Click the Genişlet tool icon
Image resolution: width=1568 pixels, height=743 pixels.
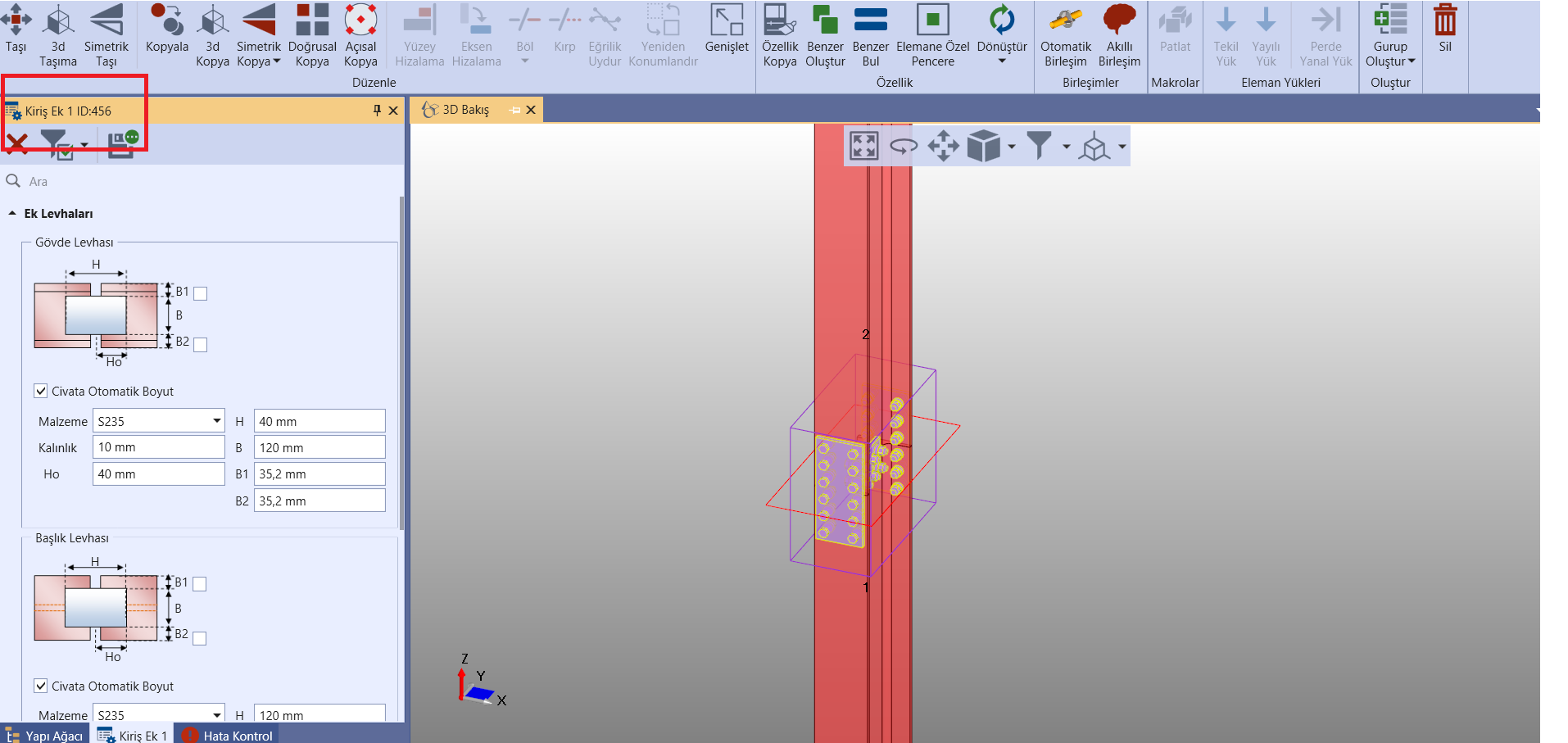[727, 20]
